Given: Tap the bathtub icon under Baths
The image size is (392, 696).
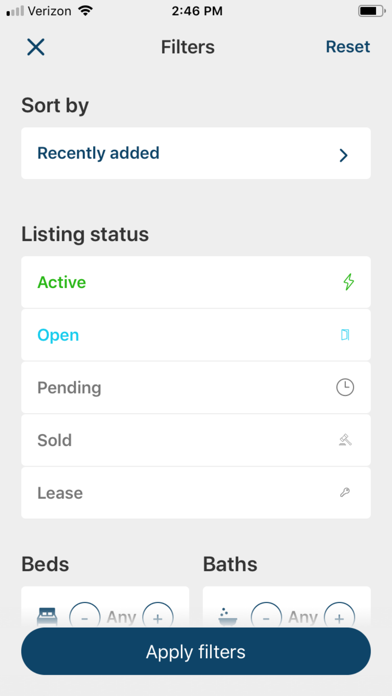Looking at the screenshot, I should coord(228,617).
